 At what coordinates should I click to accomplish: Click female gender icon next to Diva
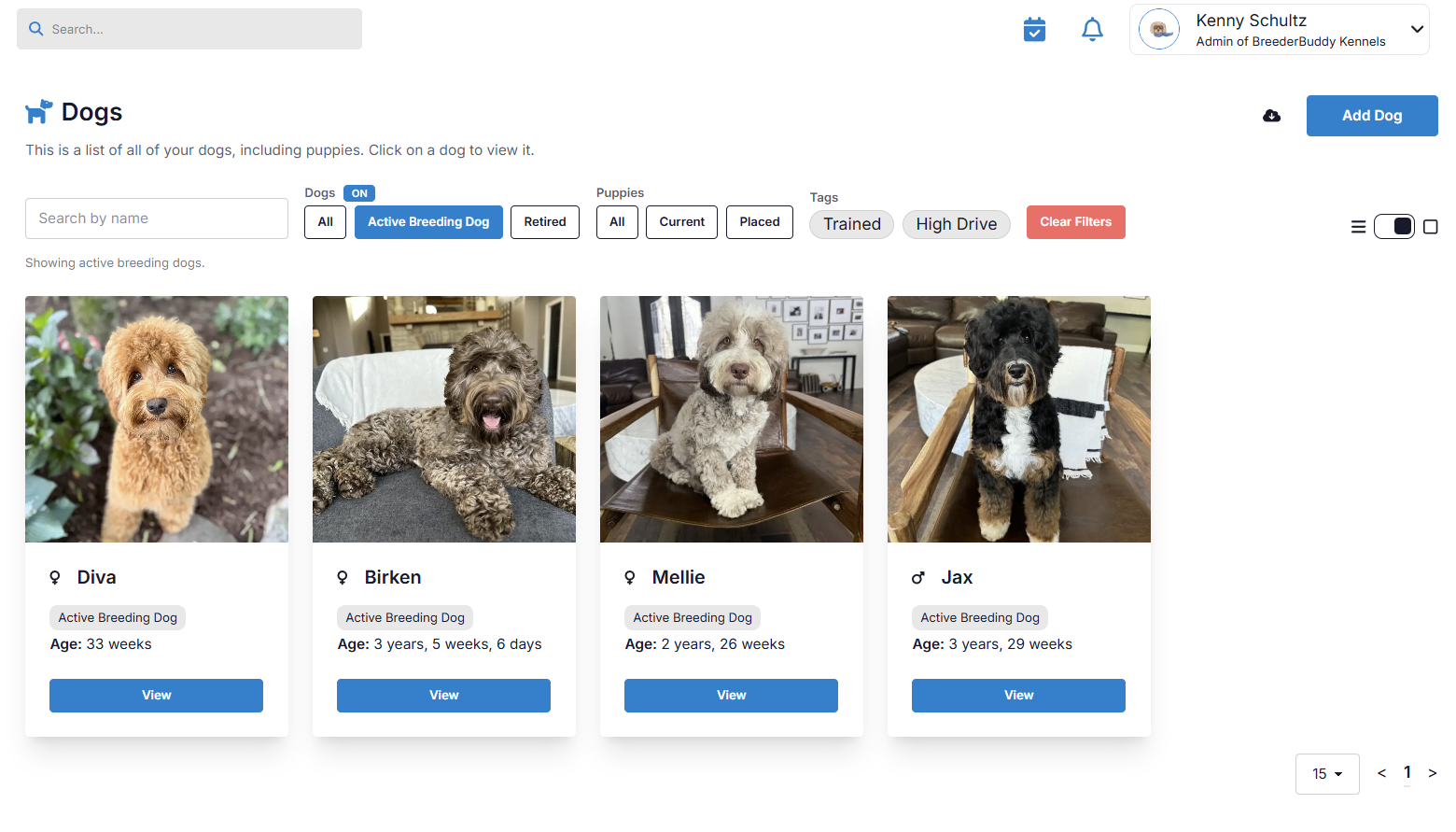click(x=55, y=578)
